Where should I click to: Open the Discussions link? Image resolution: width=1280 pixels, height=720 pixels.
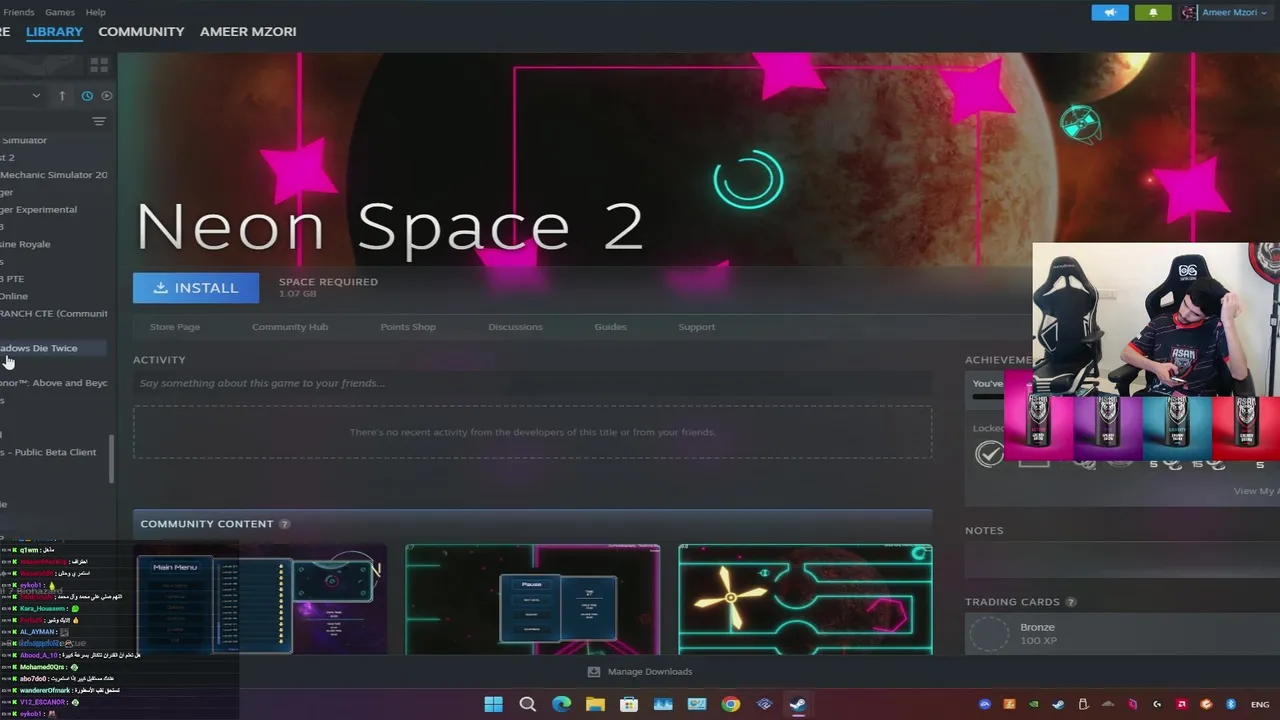515,327
